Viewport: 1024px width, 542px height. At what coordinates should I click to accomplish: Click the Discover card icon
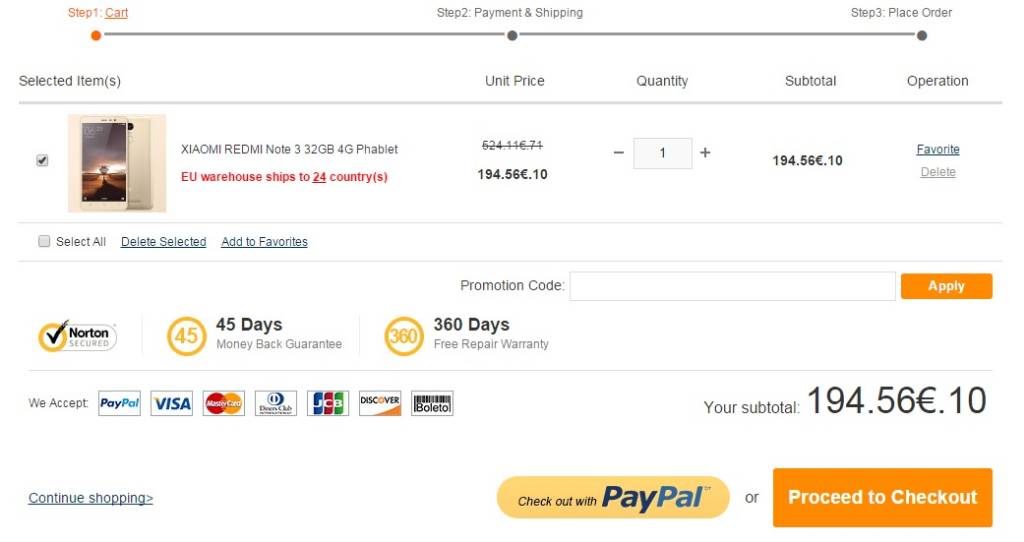coord(380,403)
